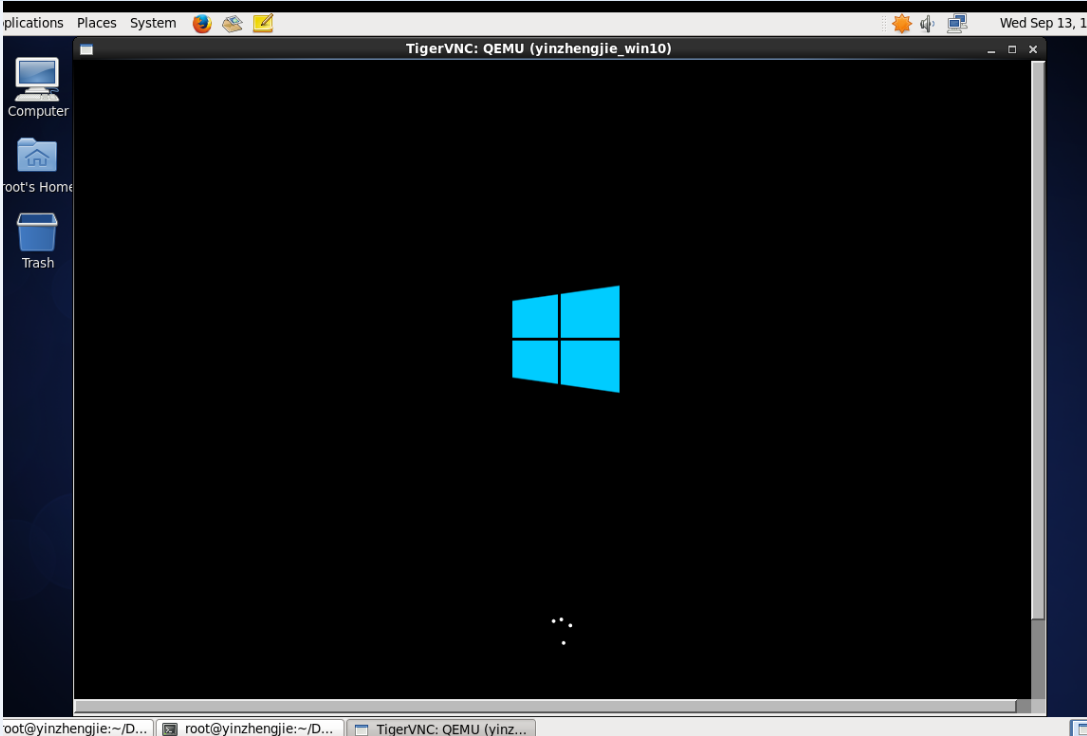Open the mail client launcher icon

[232, 24]
